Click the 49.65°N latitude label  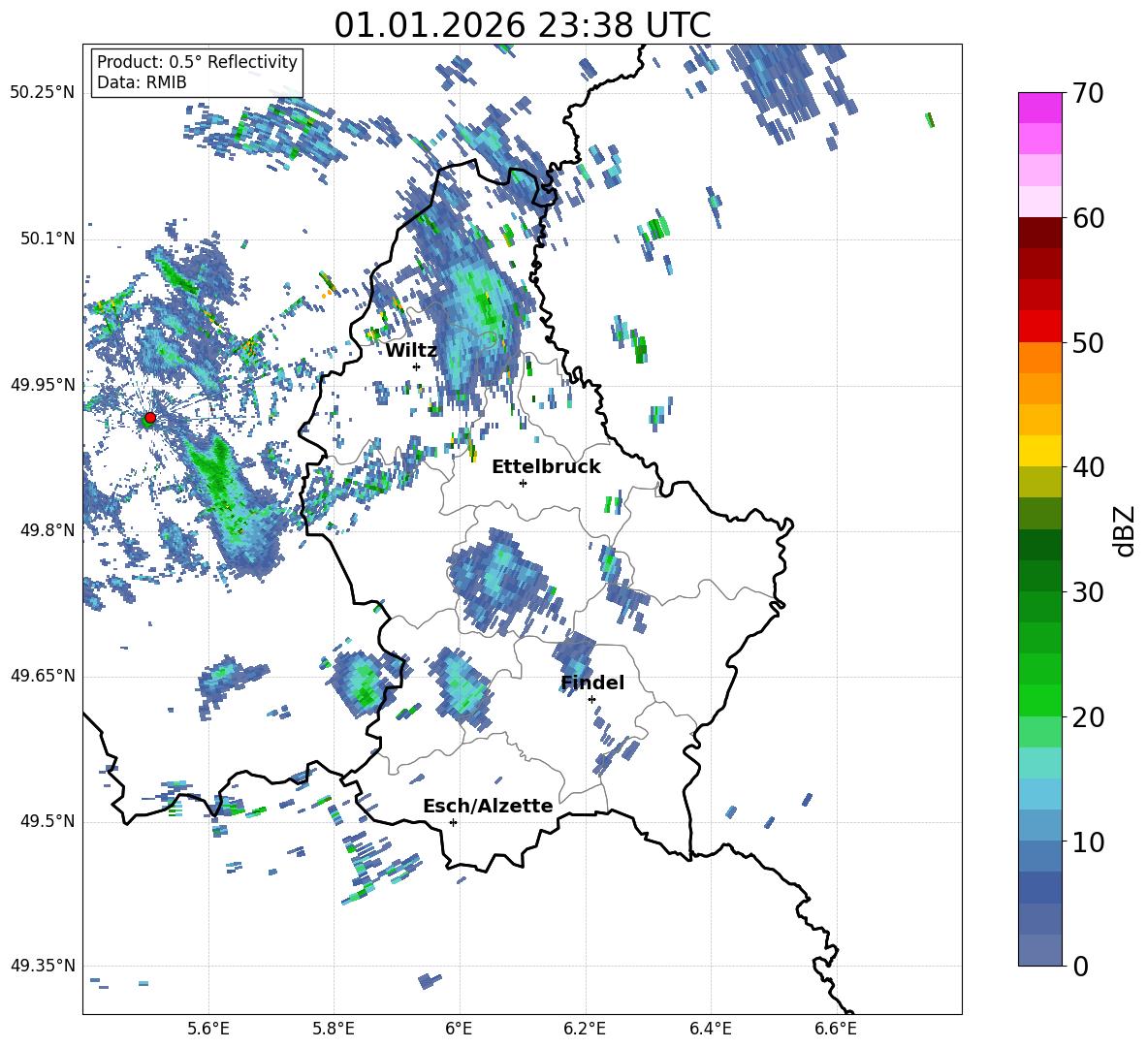43,676
